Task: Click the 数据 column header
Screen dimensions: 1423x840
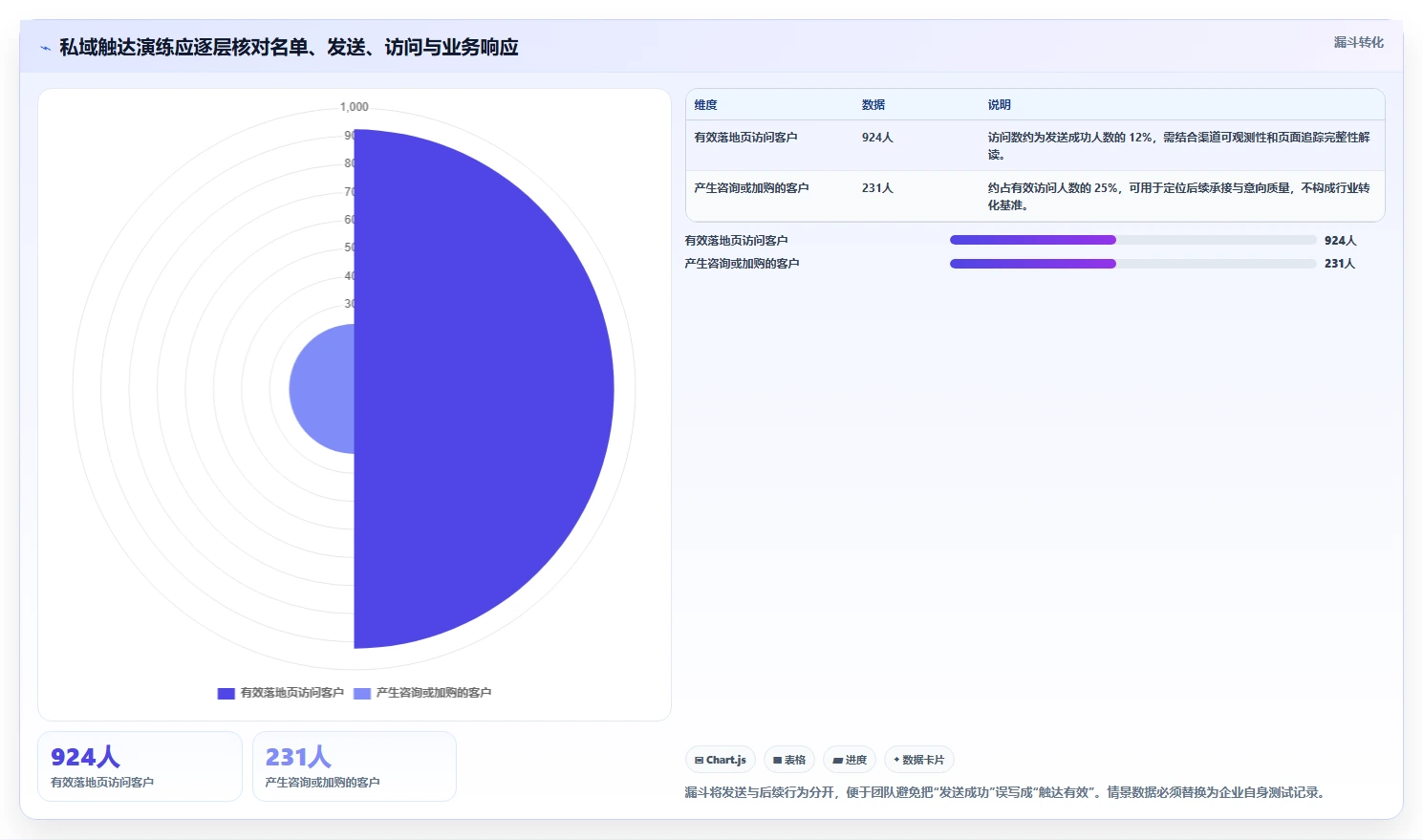Action: click(873, 105)
